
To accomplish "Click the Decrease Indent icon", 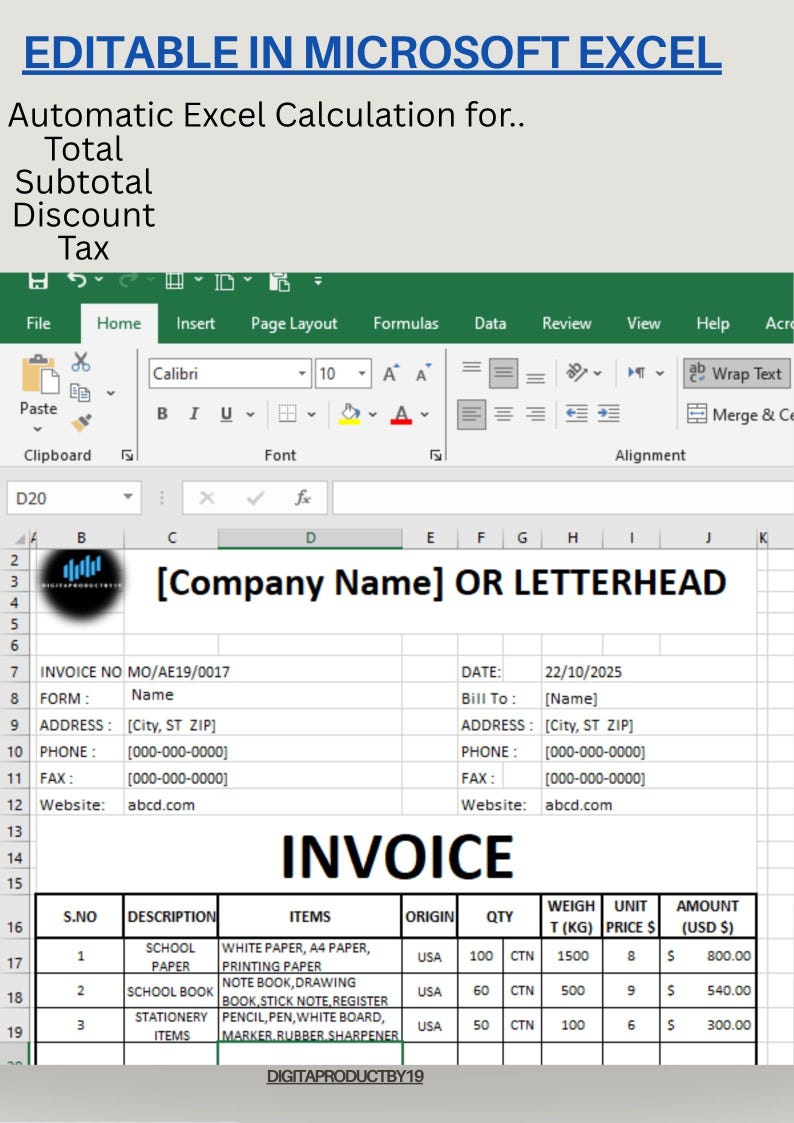I will (x=576, y=414).
